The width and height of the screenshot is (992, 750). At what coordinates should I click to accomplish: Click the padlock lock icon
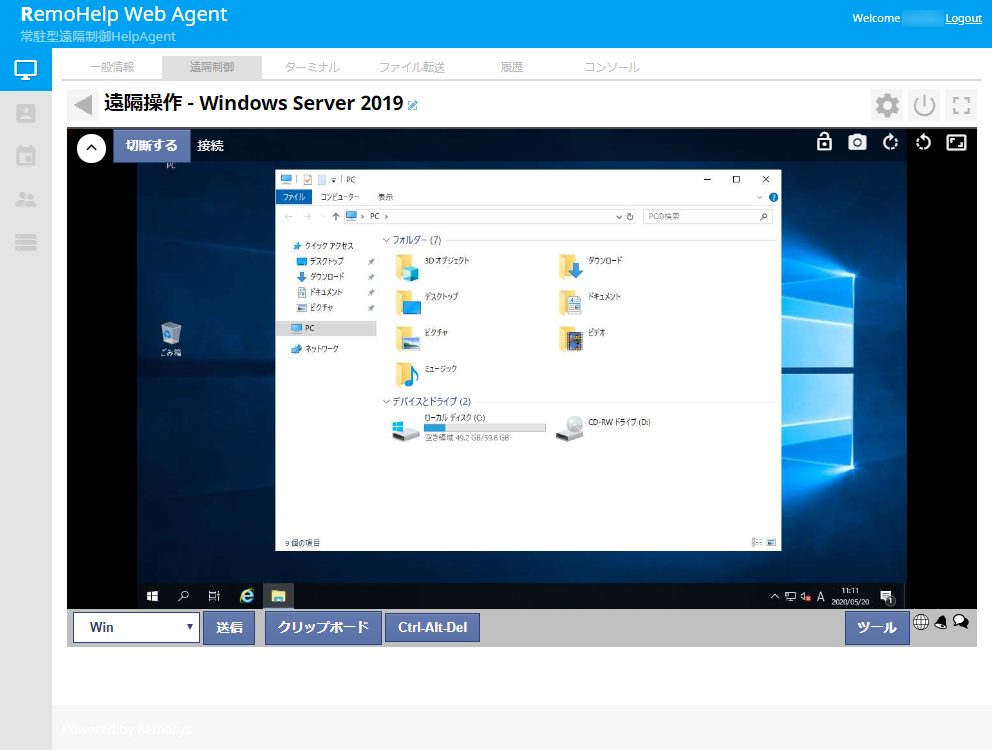pyautogui.click(x=824, y=142)
